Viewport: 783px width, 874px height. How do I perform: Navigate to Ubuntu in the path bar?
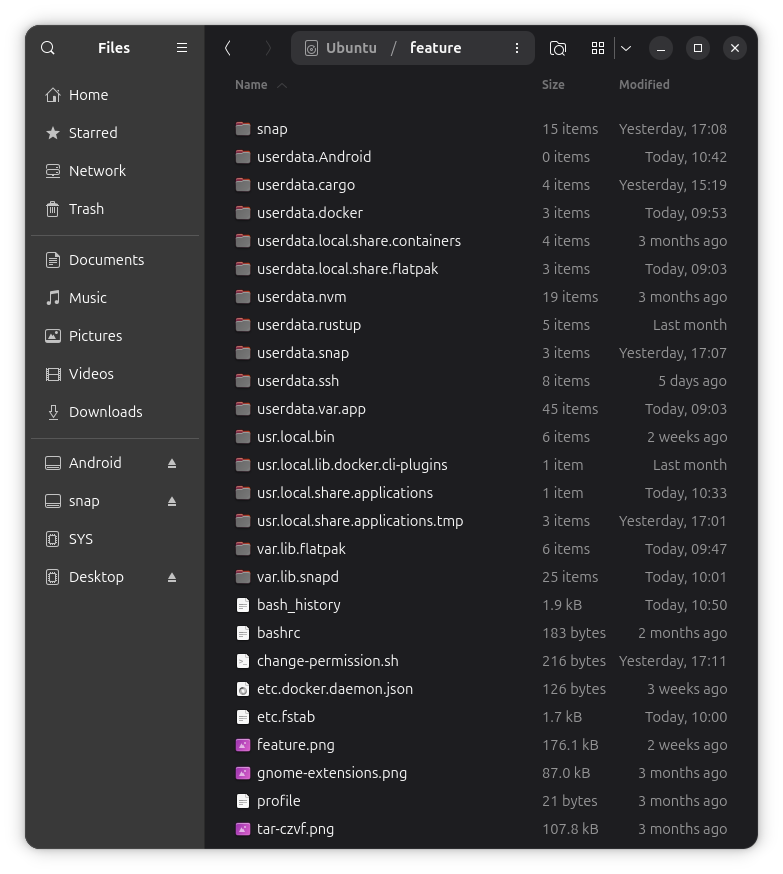tap(350, 48)
